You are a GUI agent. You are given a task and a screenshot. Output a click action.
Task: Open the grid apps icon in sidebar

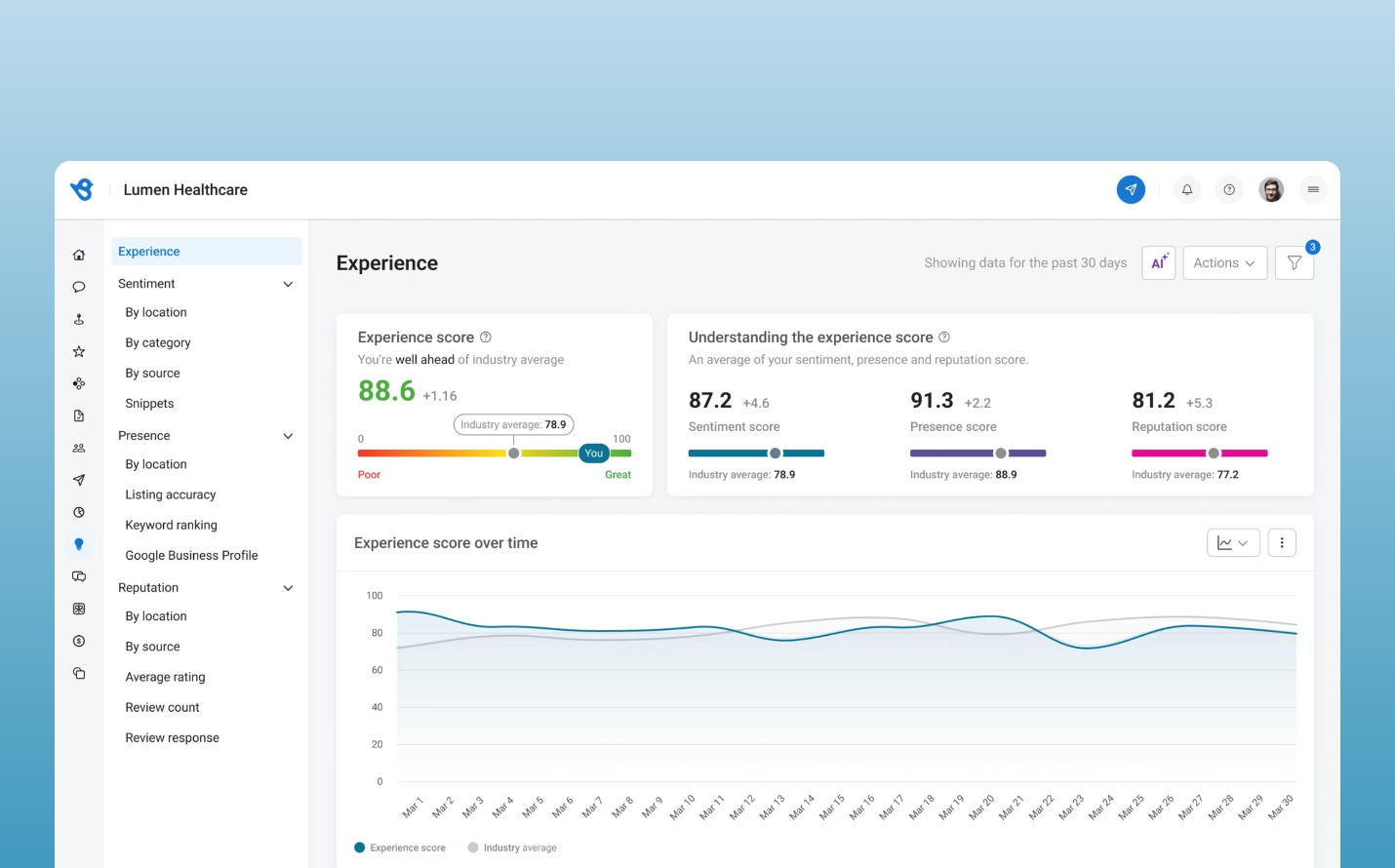(79, 609)
